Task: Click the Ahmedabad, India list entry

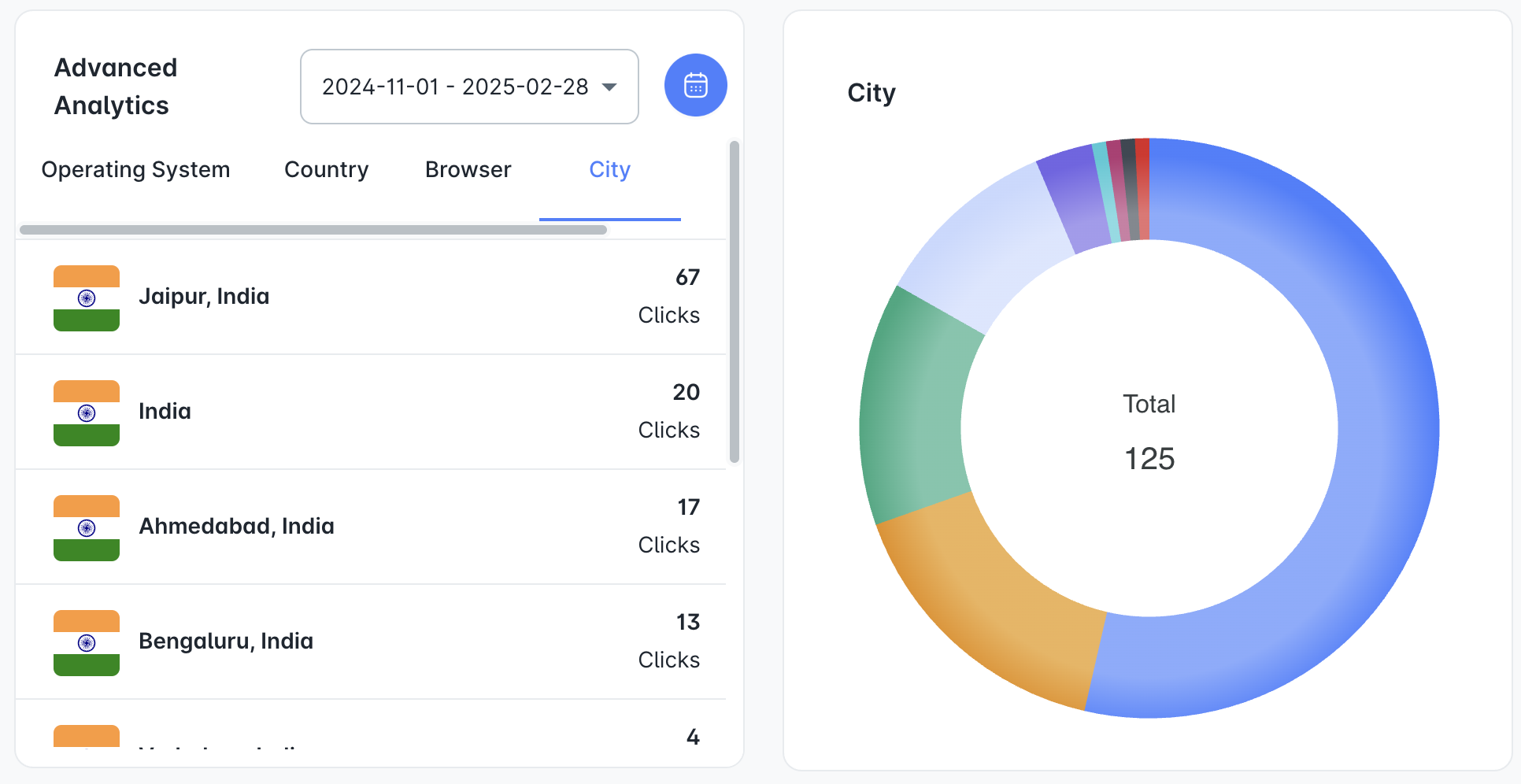Action: click(x=370, y=527)
